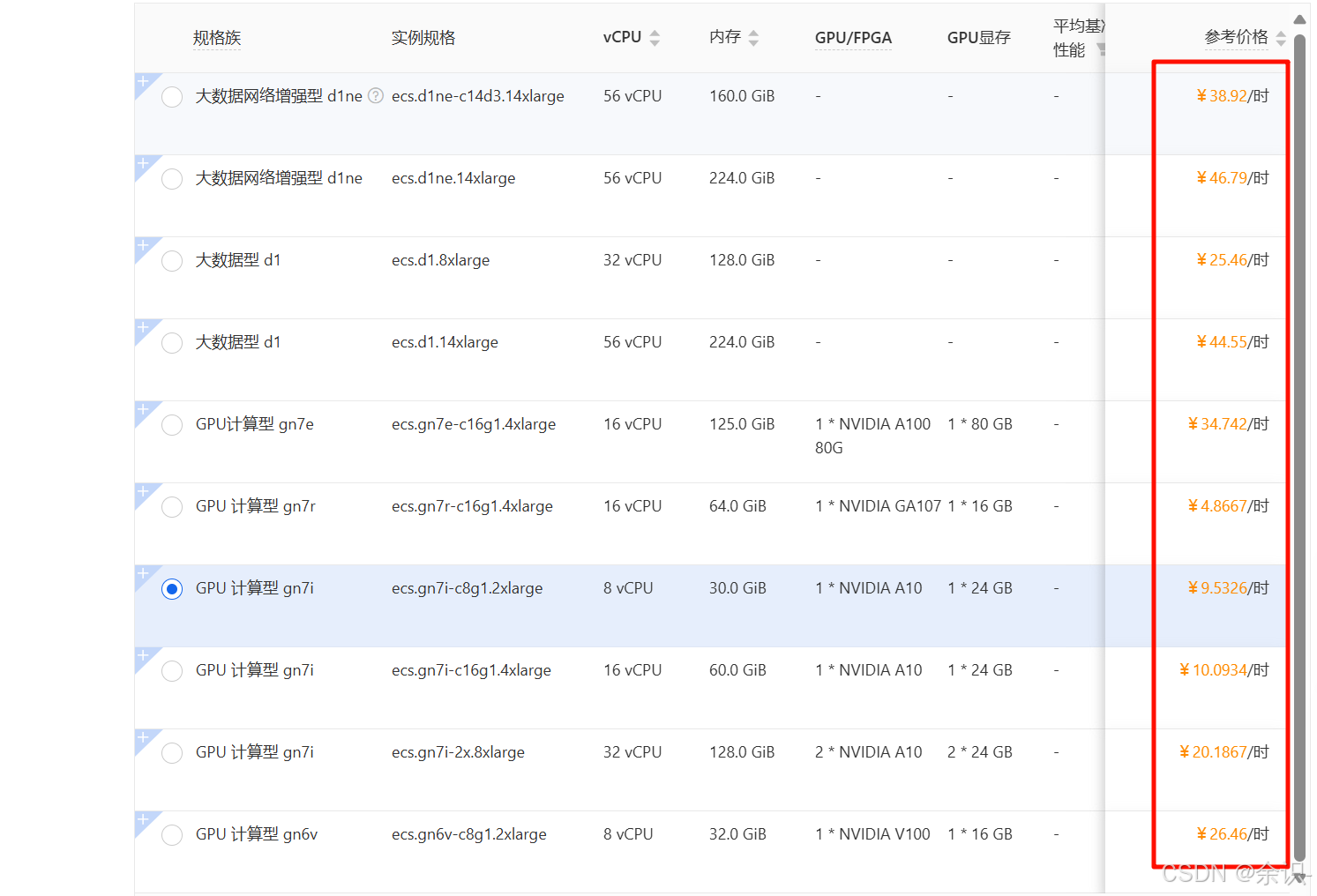Click the 规格族 column header
Image resolution: width=1317 pixels, height=896 pixels.
tap(217, 38)
